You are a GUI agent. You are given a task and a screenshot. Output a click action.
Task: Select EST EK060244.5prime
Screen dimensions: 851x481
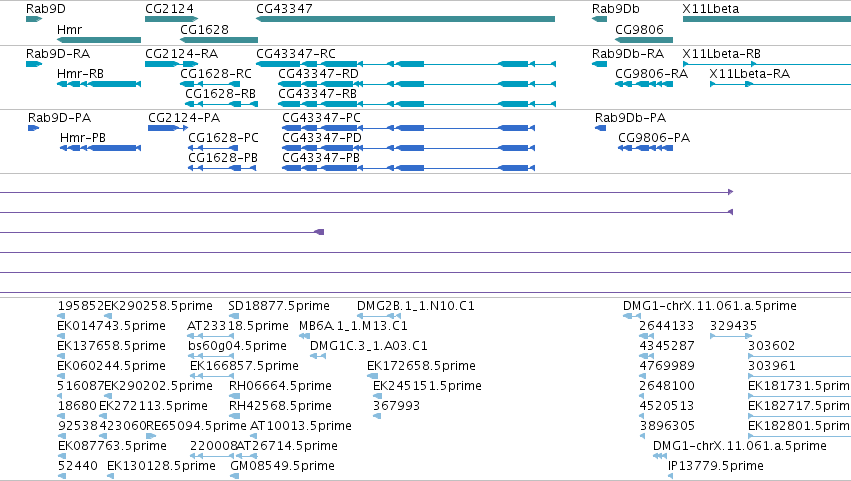(x=111, y=366)
